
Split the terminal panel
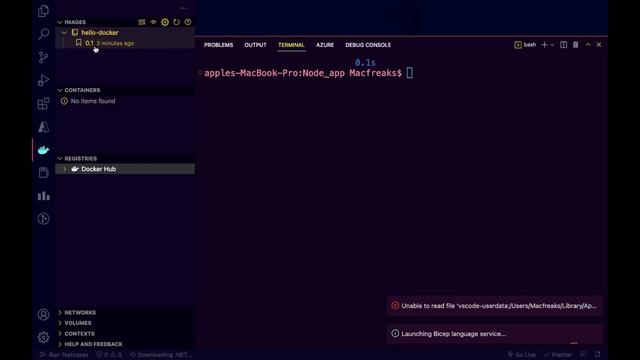[x=563, y=44]
